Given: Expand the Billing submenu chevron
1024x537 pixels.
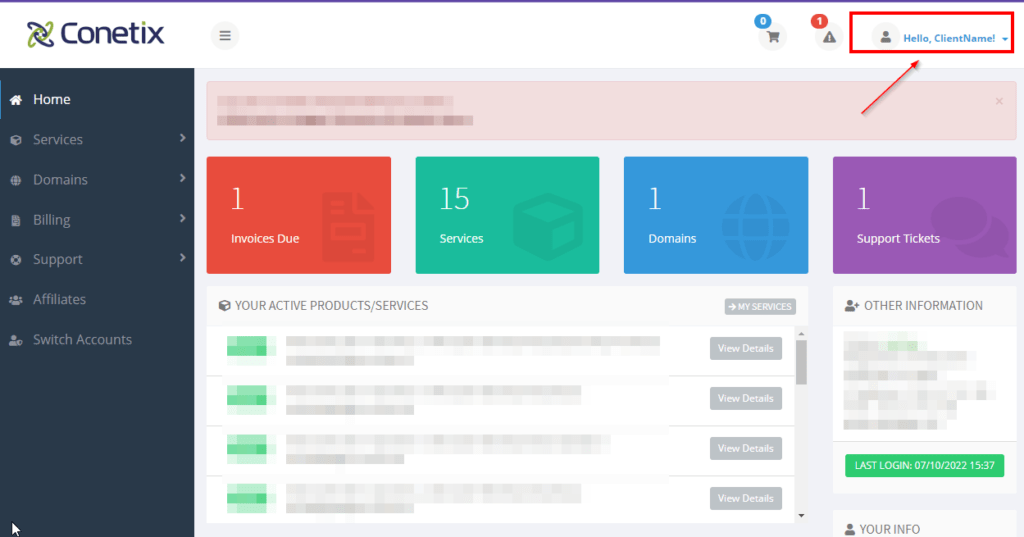Looking at the screenshot, I should point(182,218).
